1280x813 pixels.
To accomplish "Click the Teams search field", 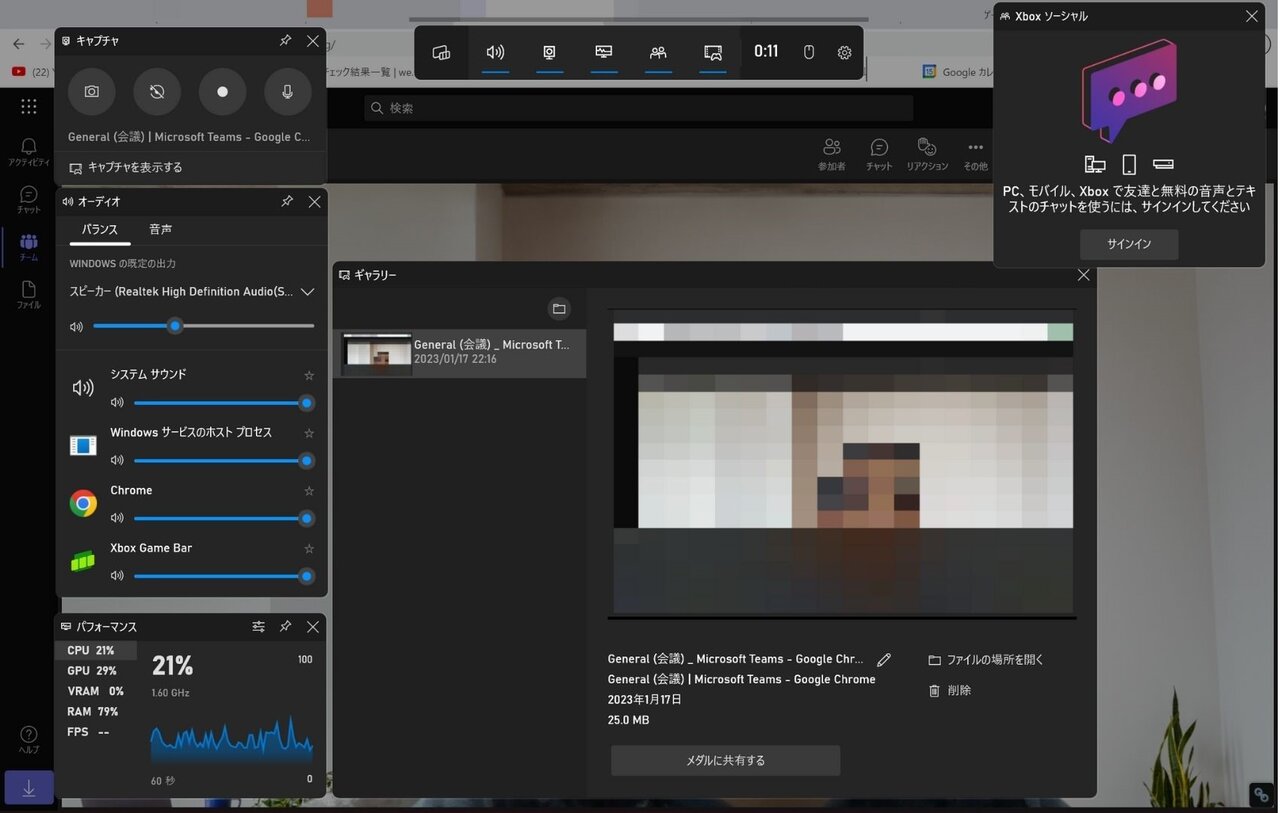I will (639, 108).
